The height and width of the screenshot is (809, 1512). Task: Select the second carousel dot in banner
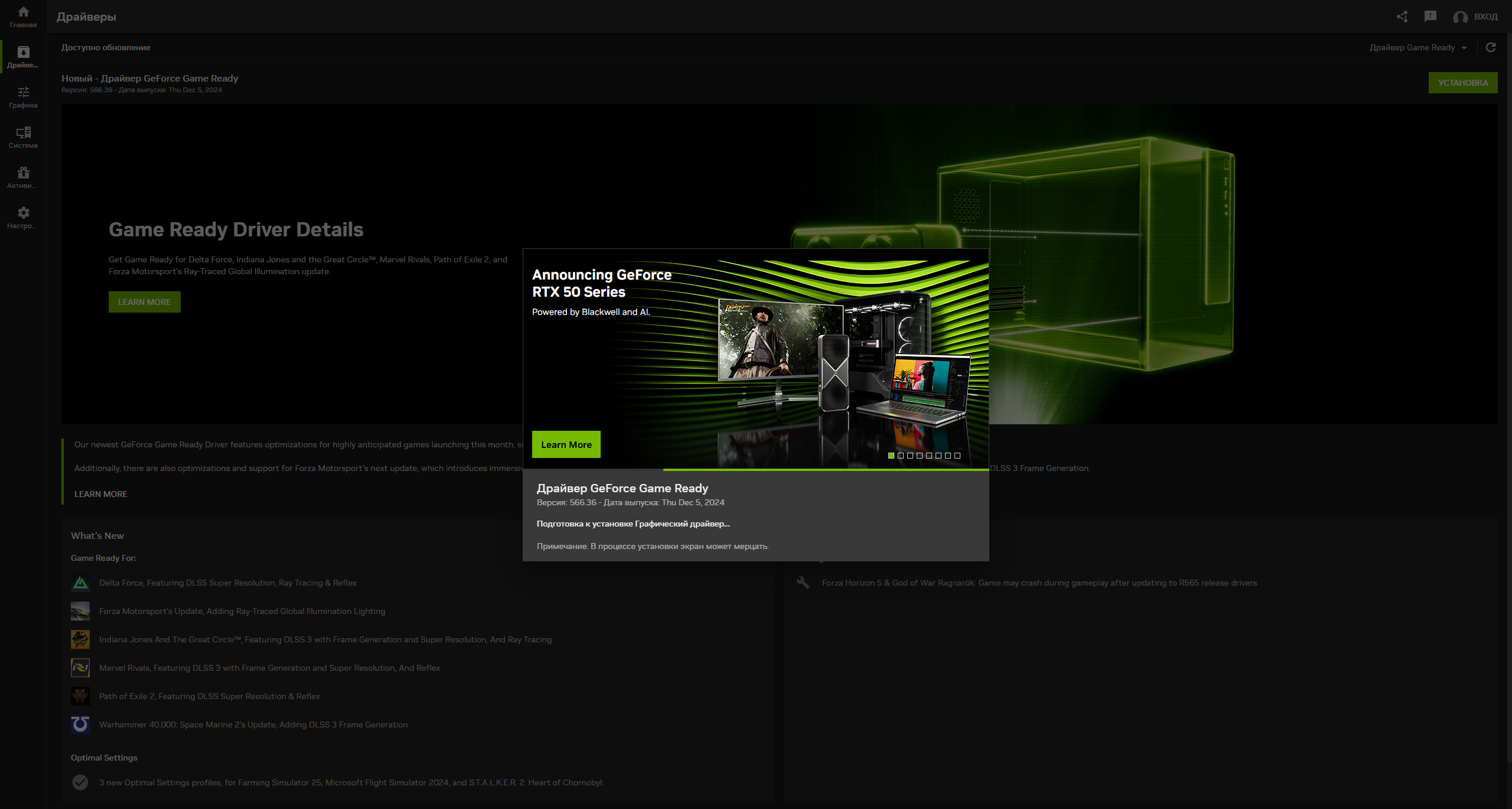(x=901, y=456)
